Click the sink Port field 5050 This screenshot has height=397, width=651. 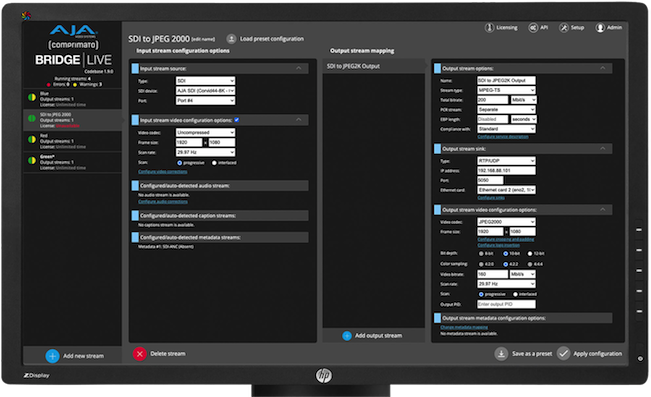(x=490, y=180)
